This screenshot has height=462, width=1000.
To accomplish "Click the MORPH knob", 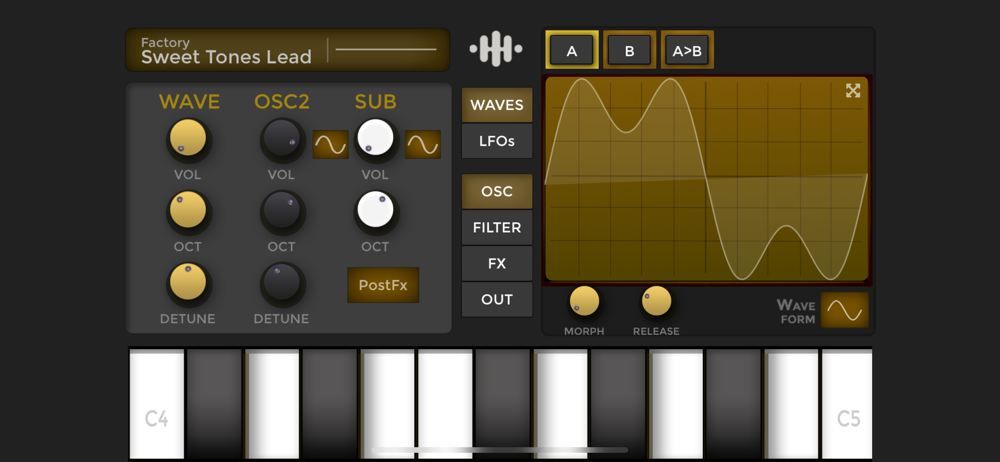I will 584,301.
